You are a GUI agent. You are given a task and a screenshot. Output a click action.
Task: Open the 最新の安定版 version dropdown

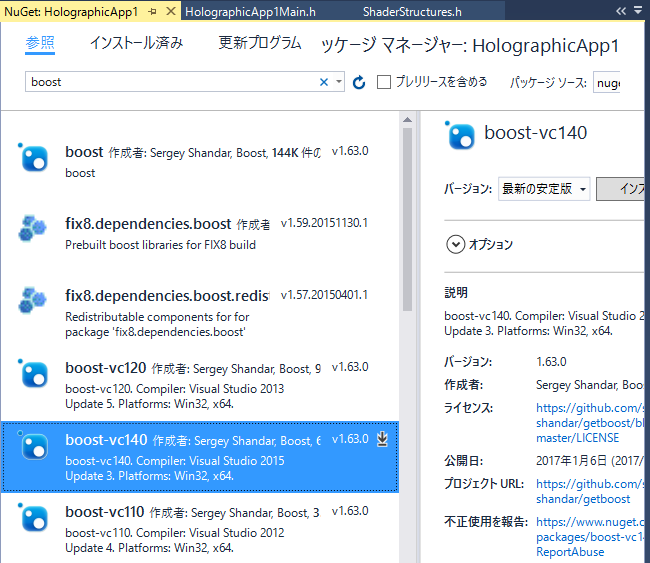tap(544, 189)
